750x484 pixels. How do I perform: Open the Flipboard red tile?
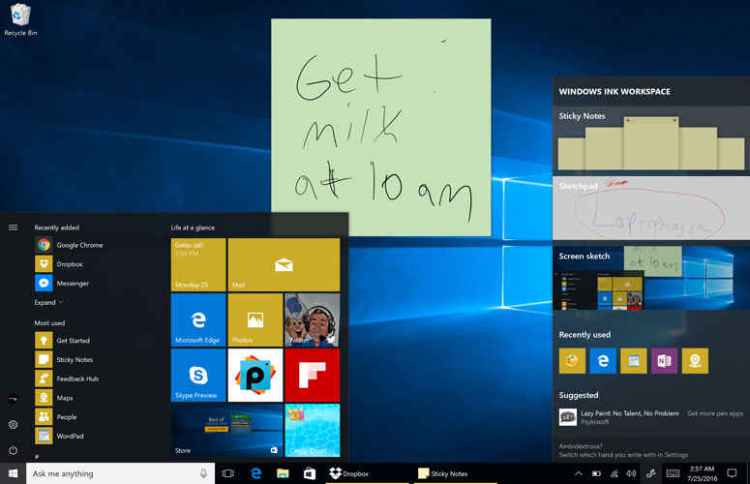[312, 374]
